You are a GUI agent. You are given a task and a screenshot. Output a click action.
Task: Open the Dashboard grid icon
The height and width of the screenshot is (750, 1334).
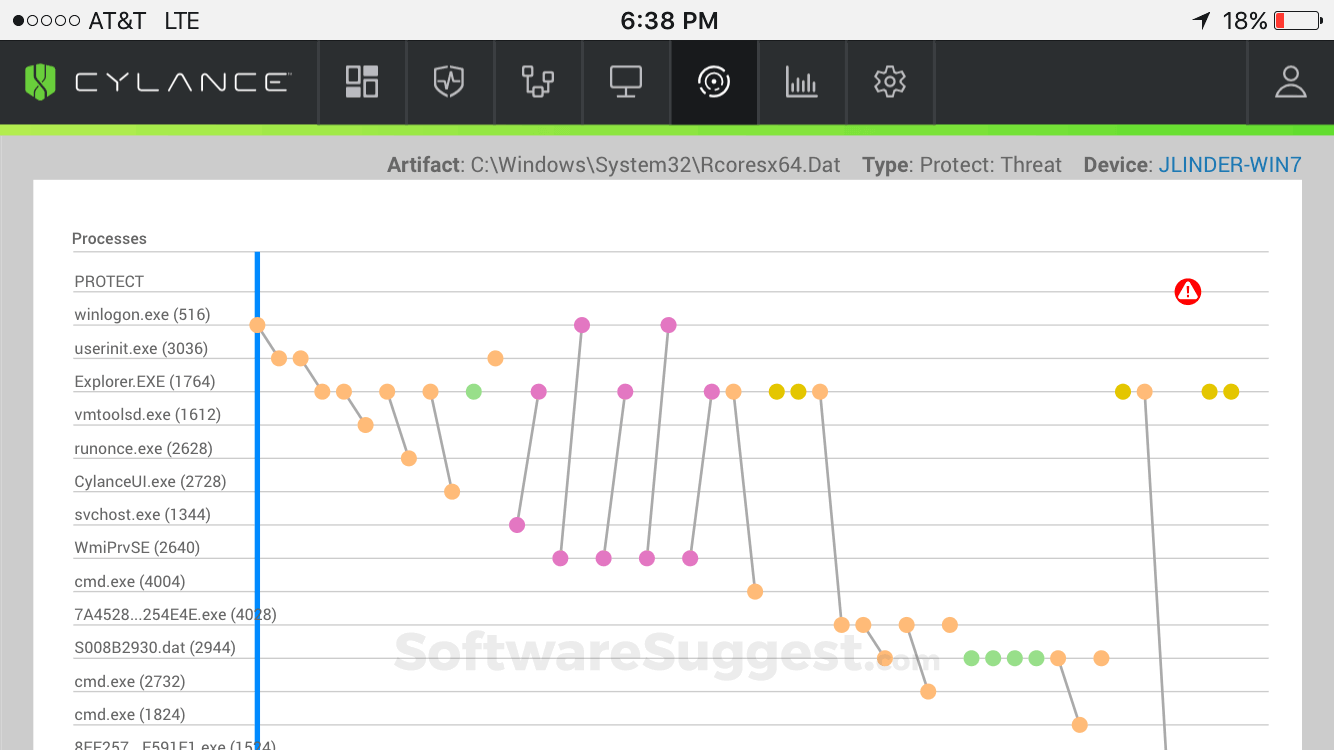click(x=362, y=82)
